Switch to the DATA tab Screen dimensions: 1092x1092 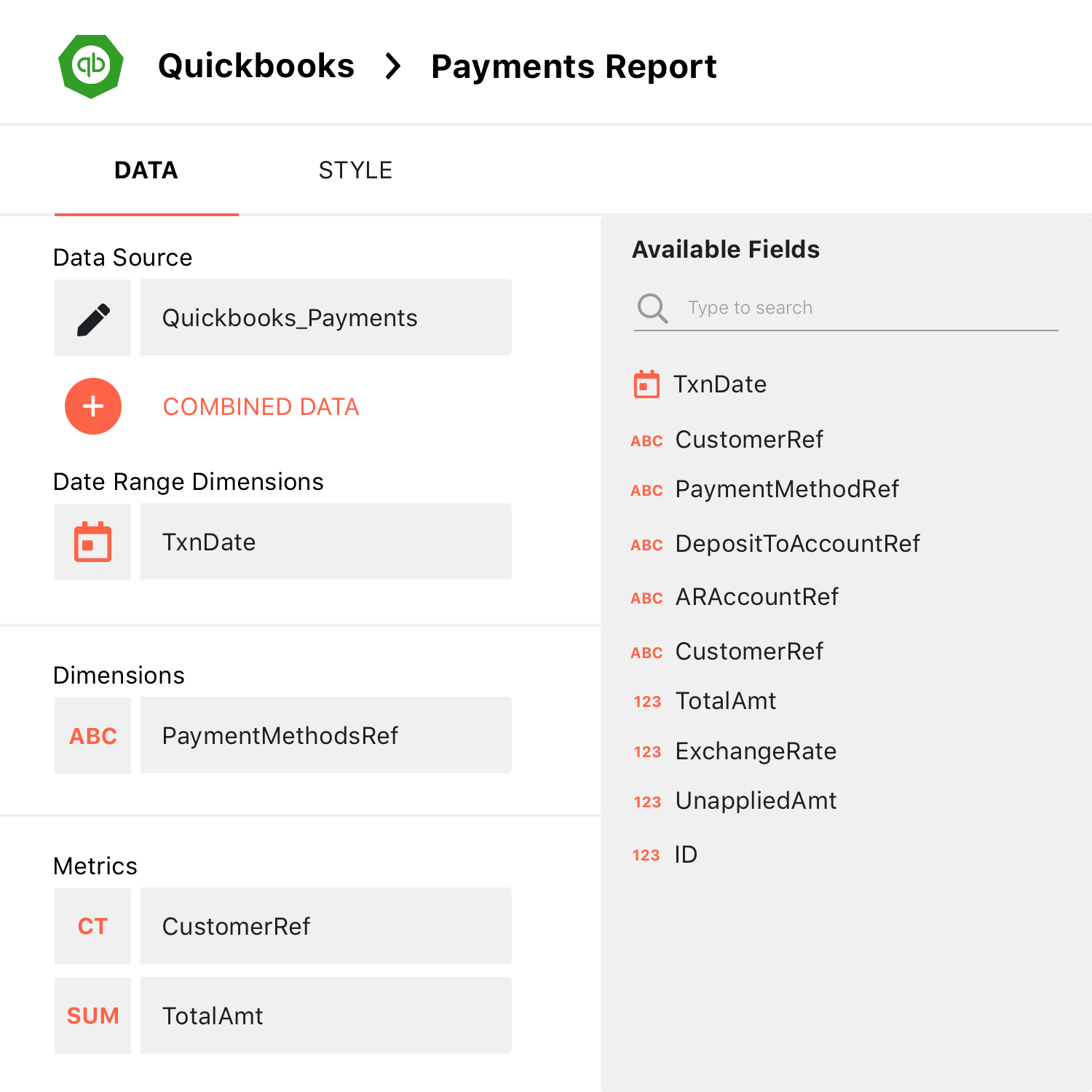click(x=146, y=170)
